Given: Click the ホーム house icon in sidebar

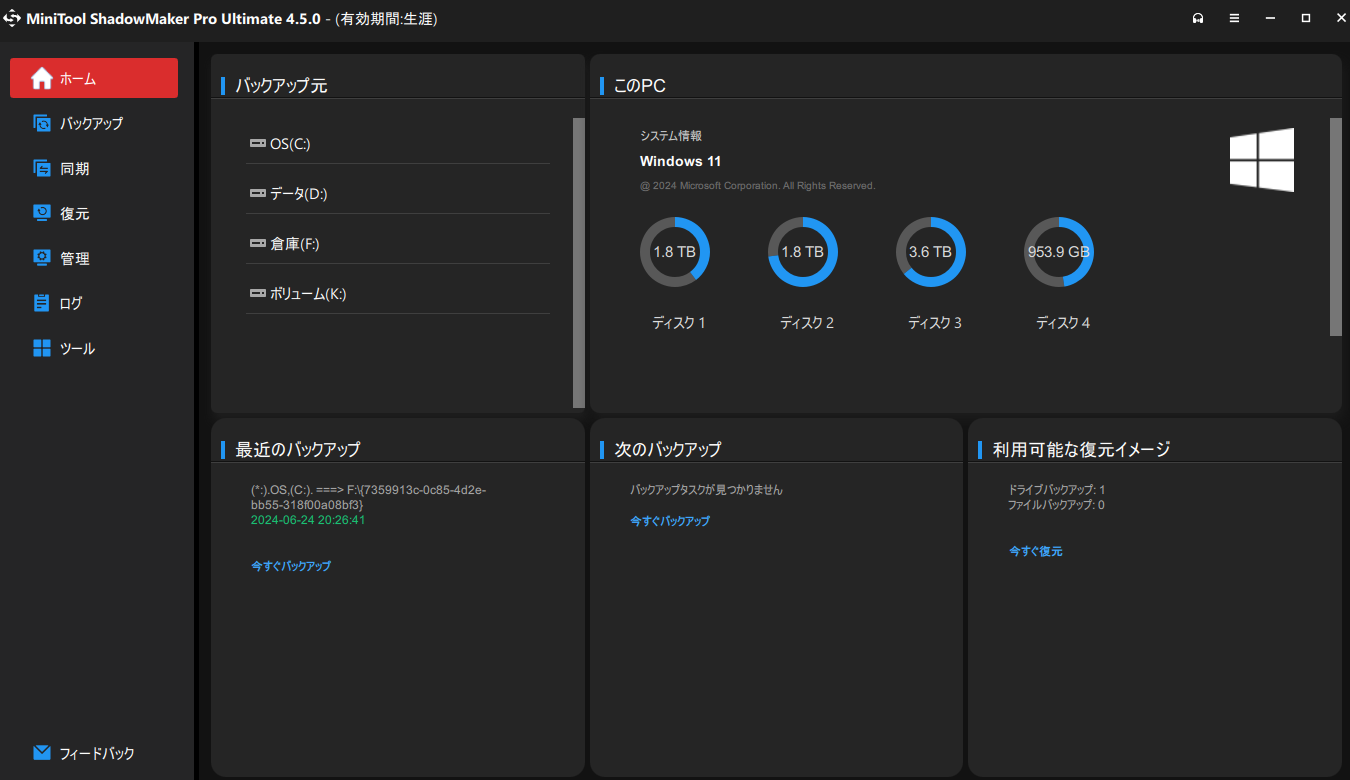Looking at the screenshot, I should pyautogui.click(x=41, y=78).
